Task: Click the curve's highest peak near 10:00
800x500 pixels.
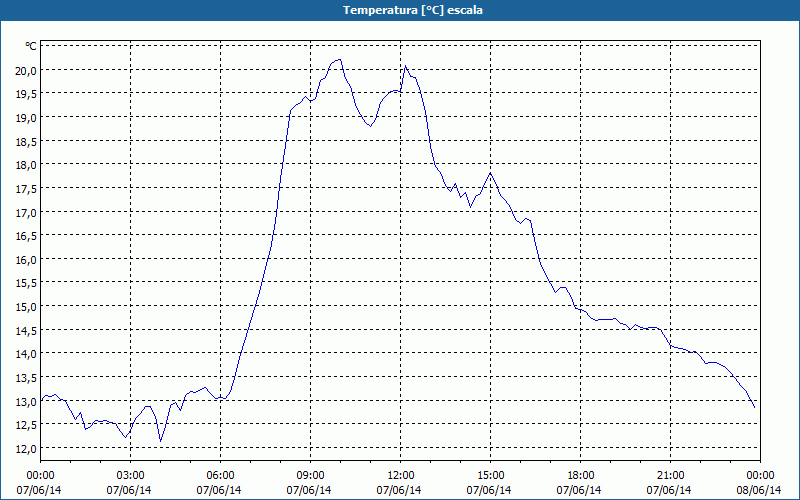Action: coord(339,60)
